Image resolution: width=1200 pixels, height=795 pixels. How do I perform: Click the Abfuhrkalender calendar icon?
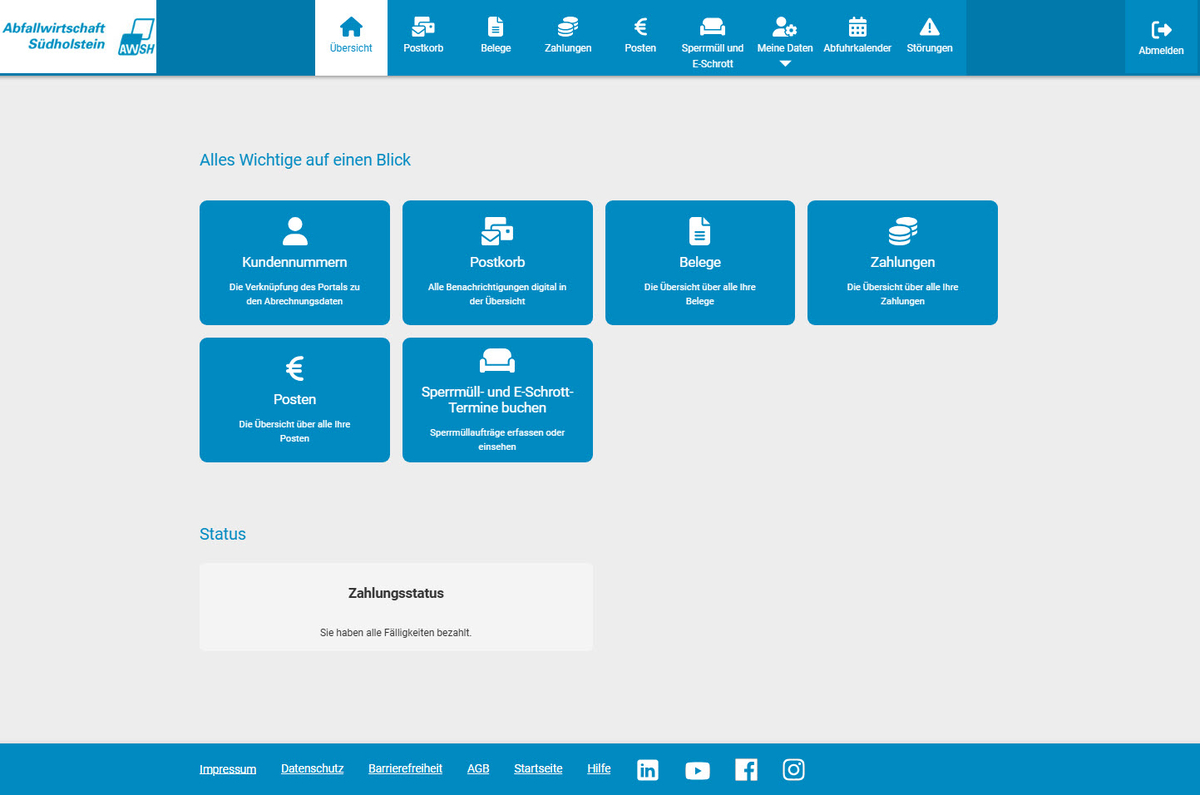[857, 27]
